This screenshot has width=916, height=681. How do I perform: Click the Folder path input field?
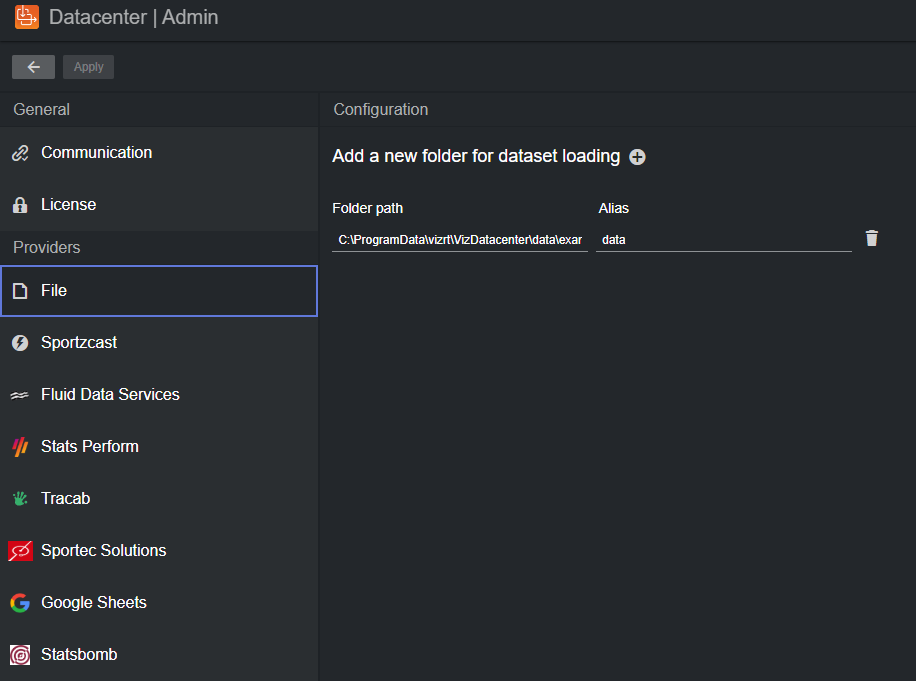[x=460, y=240]
